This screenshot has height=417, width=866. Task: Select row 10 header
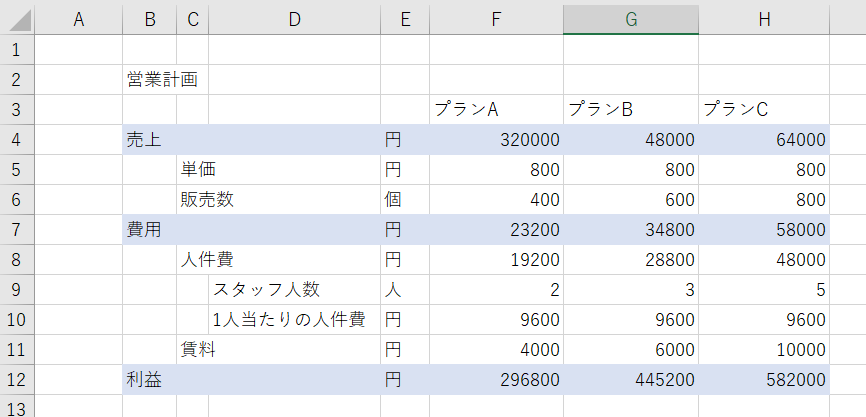[x=17, y=319]
